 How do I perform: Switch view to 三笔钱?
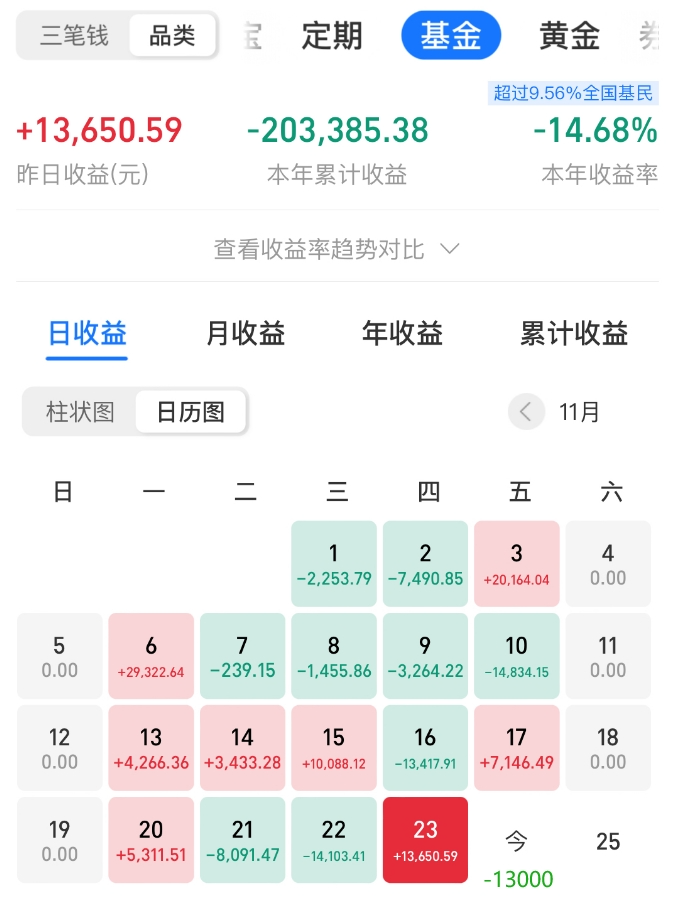74,36
